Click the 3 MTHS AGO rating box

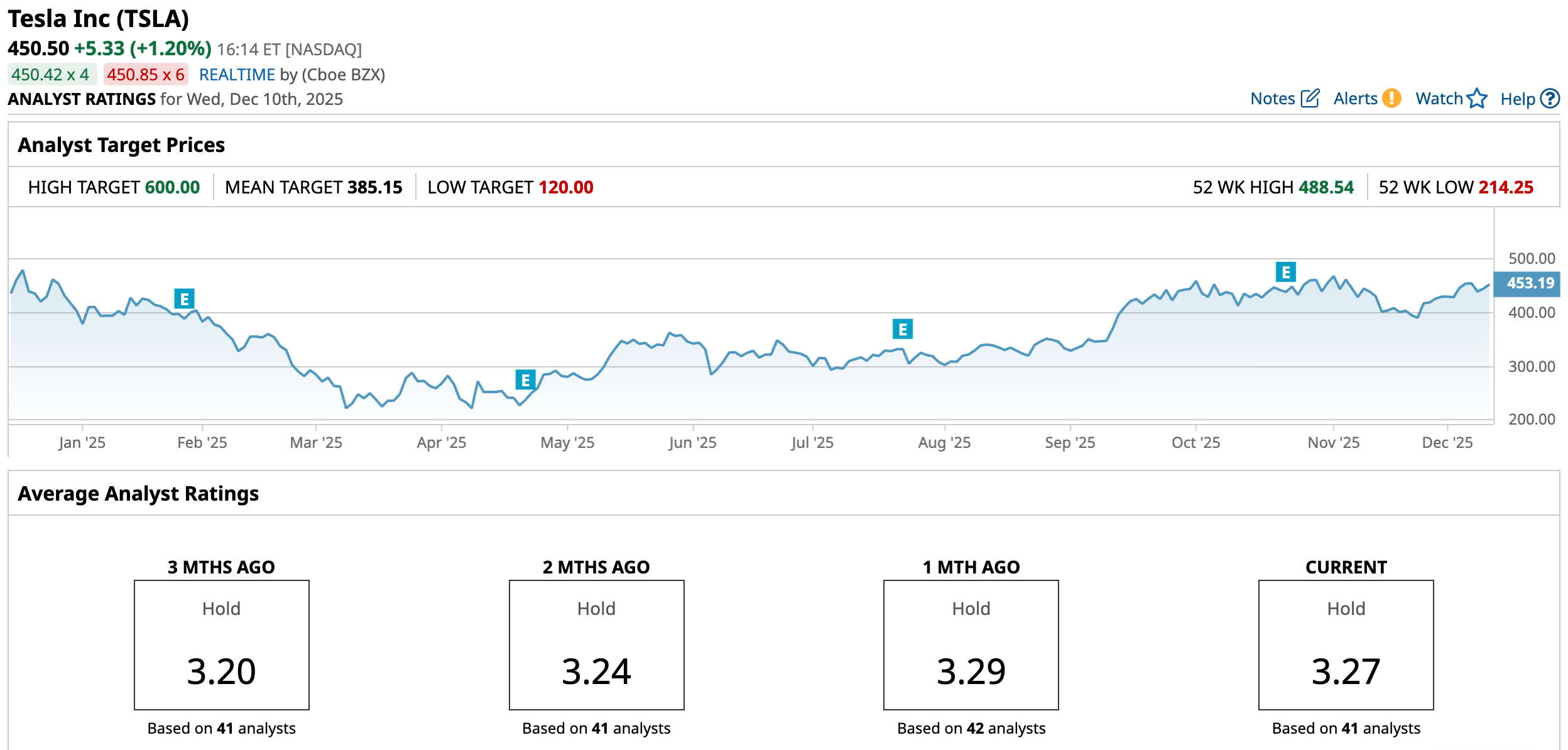pos(221,645)
